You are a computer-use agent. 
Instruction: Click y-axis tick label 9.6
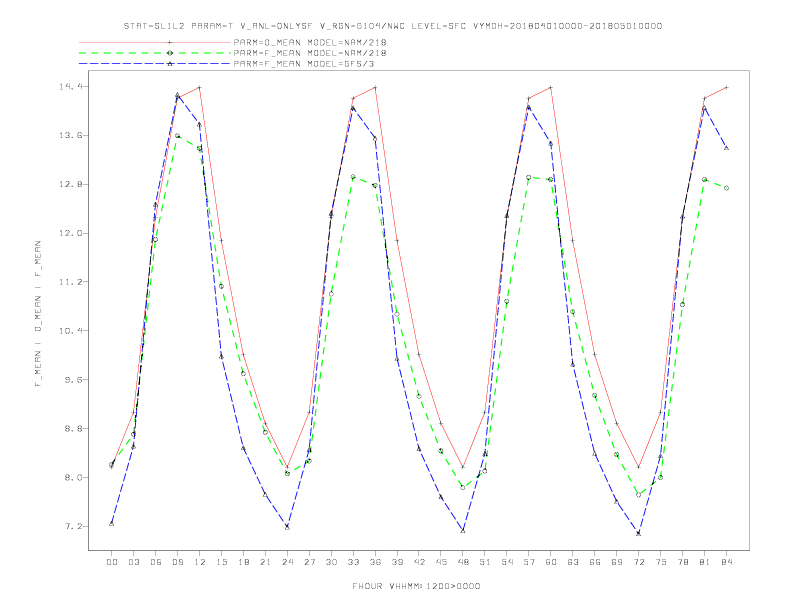point(72,380)
